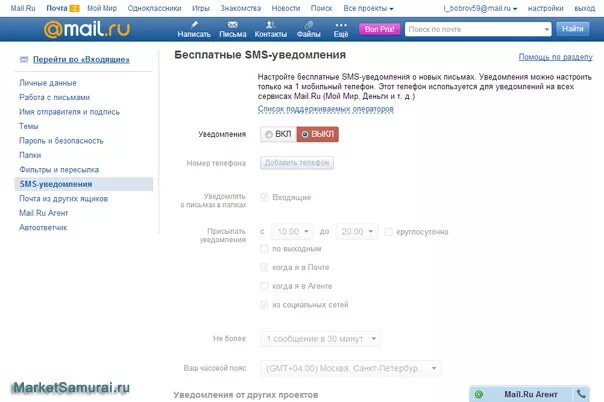Click the unread mail counter badge near Почта
The height and width of the screenshot is (402, 604).
(x=74, y=8)
